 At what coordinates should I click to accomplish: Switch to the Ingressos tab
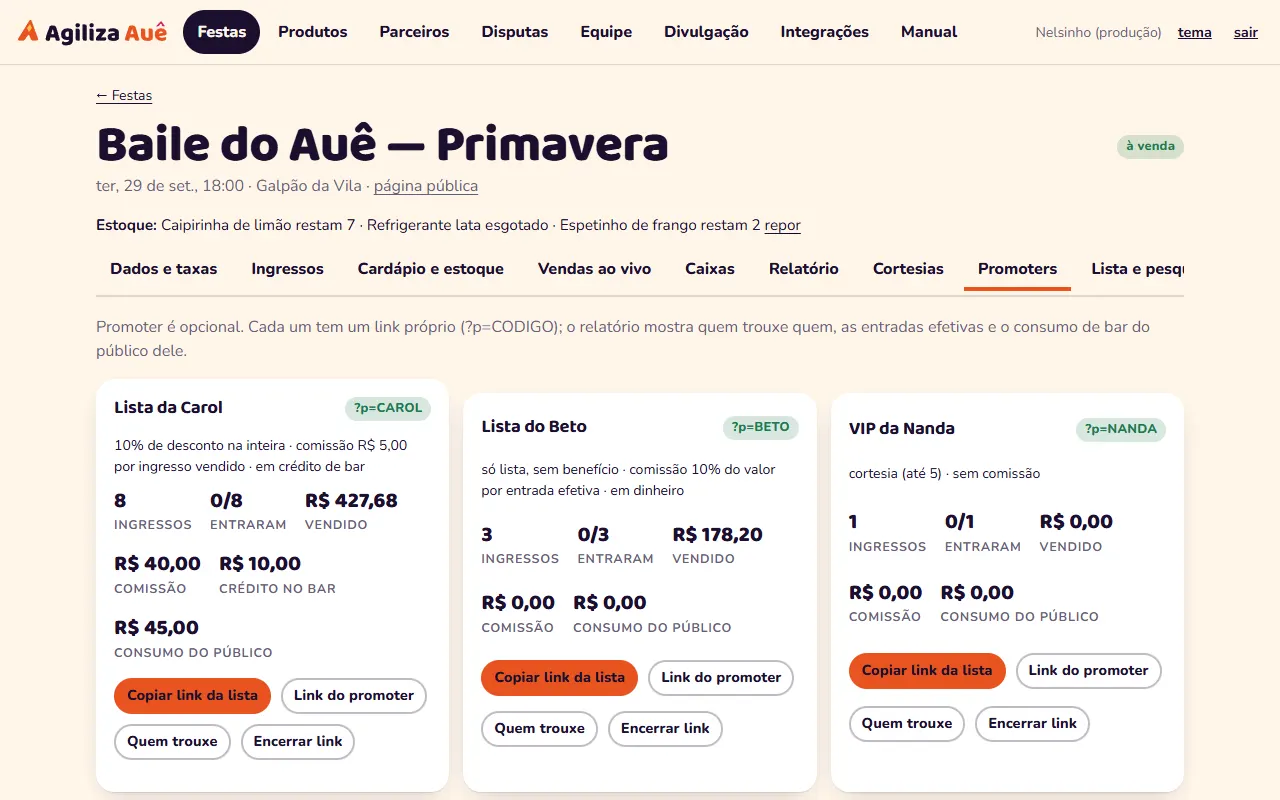click(288, 268)
